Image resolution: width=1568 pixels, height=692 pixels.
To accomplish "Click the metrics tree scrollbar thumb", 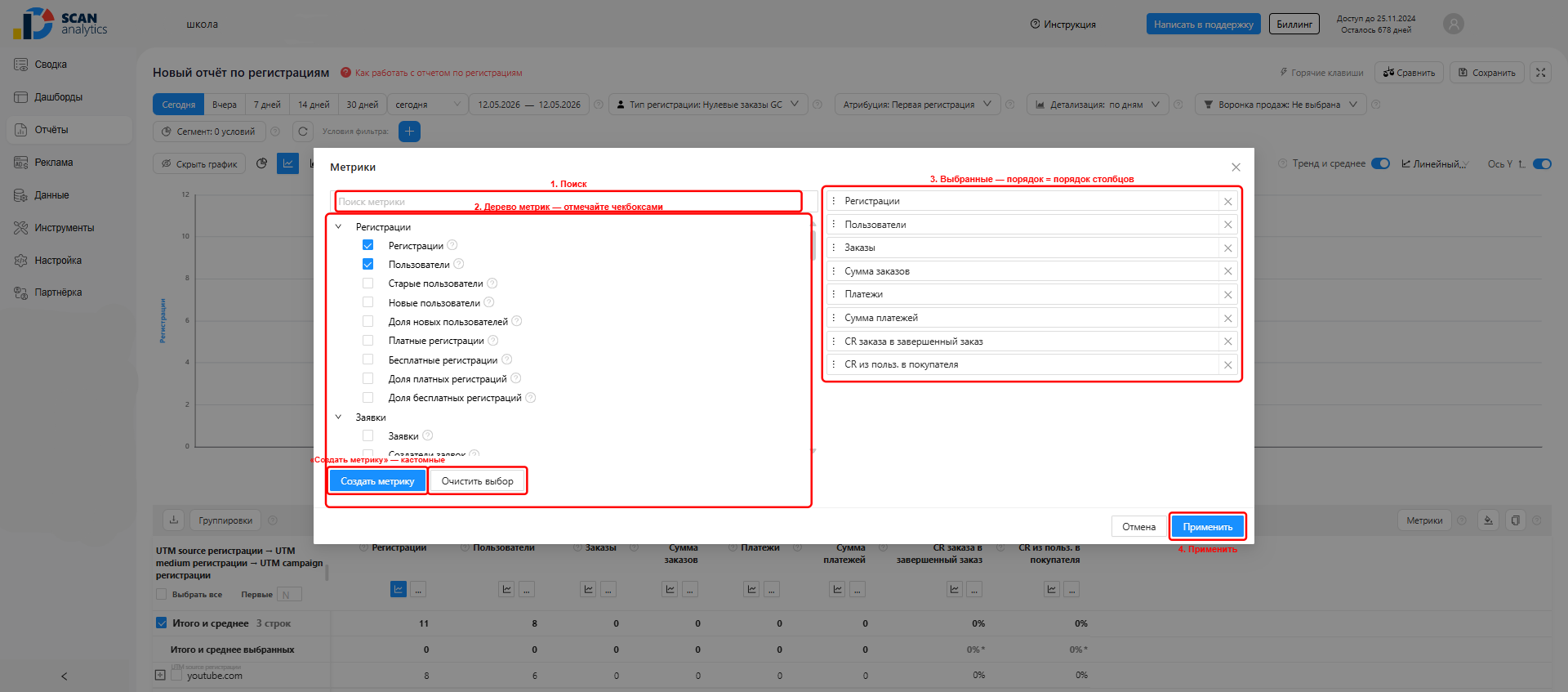I will [x=813, y=245].
